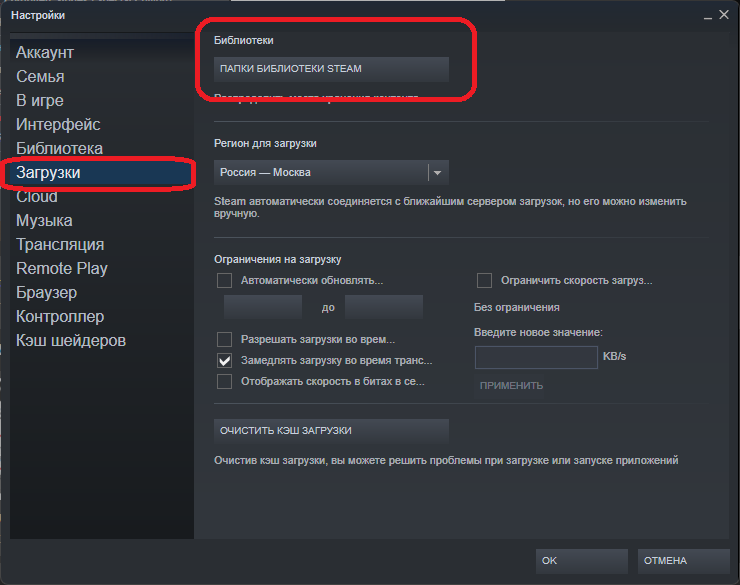This screenshot has width=740, height=585.
Task: Click the arrow of the region combo box
Action: click(437, 172)
